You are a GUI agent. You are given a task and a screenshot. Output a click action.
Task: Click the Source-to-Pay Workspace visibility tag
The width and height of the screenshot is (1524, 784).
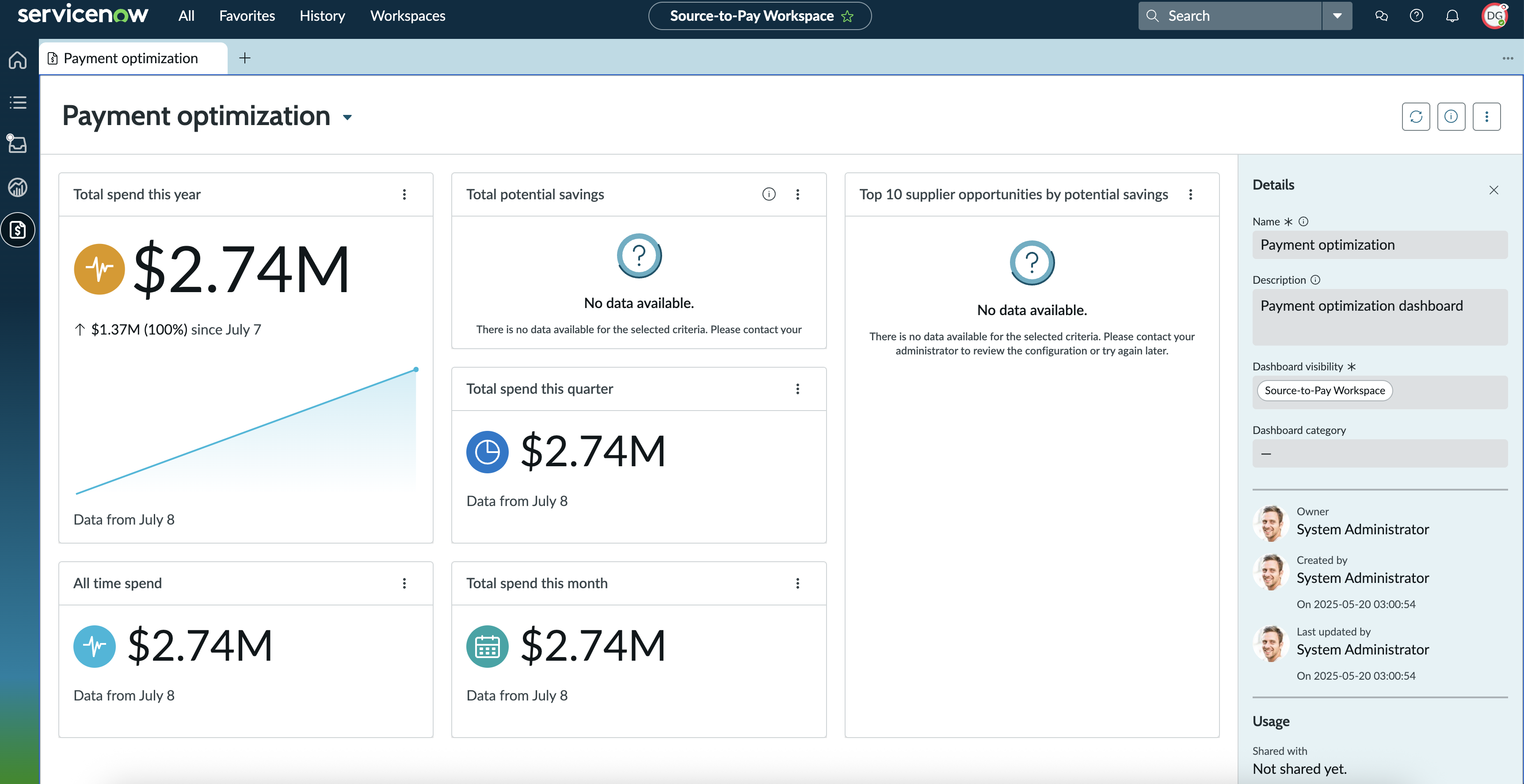coord(1325,391)
